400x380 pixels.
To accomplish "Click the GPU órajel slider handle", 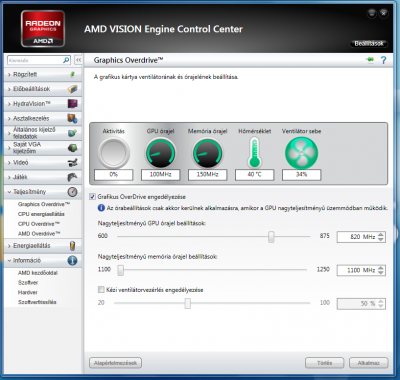I will tap(271, 237).
